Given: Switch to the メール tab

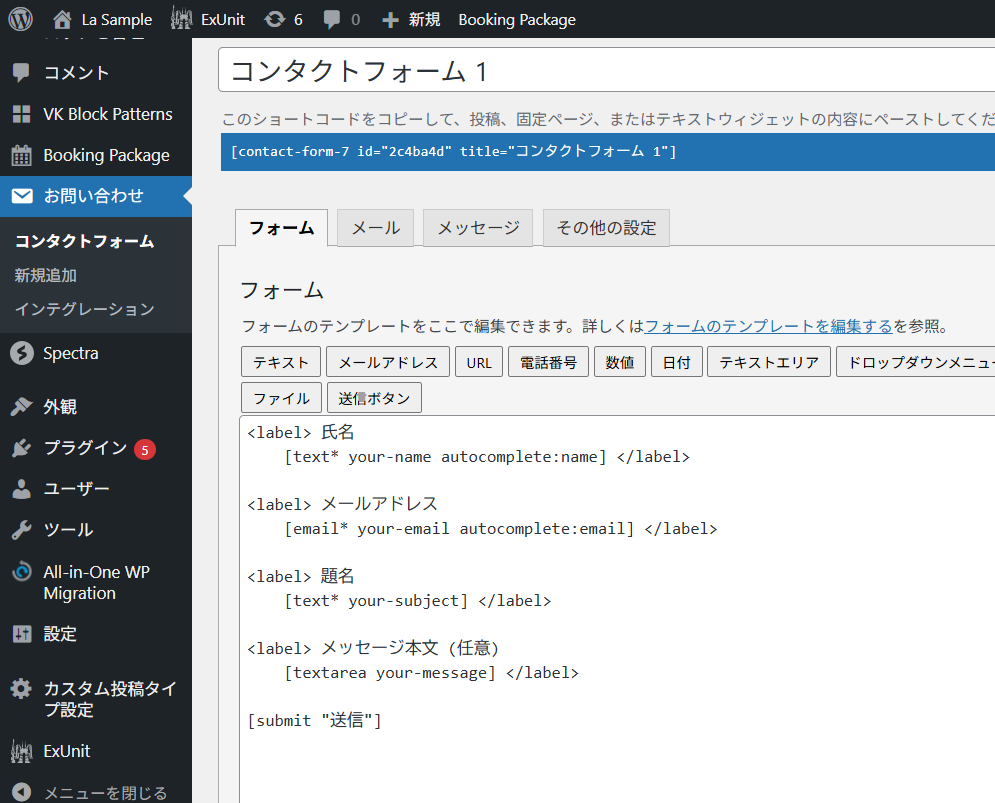Looking at the screenshot, I should (376, 228).
